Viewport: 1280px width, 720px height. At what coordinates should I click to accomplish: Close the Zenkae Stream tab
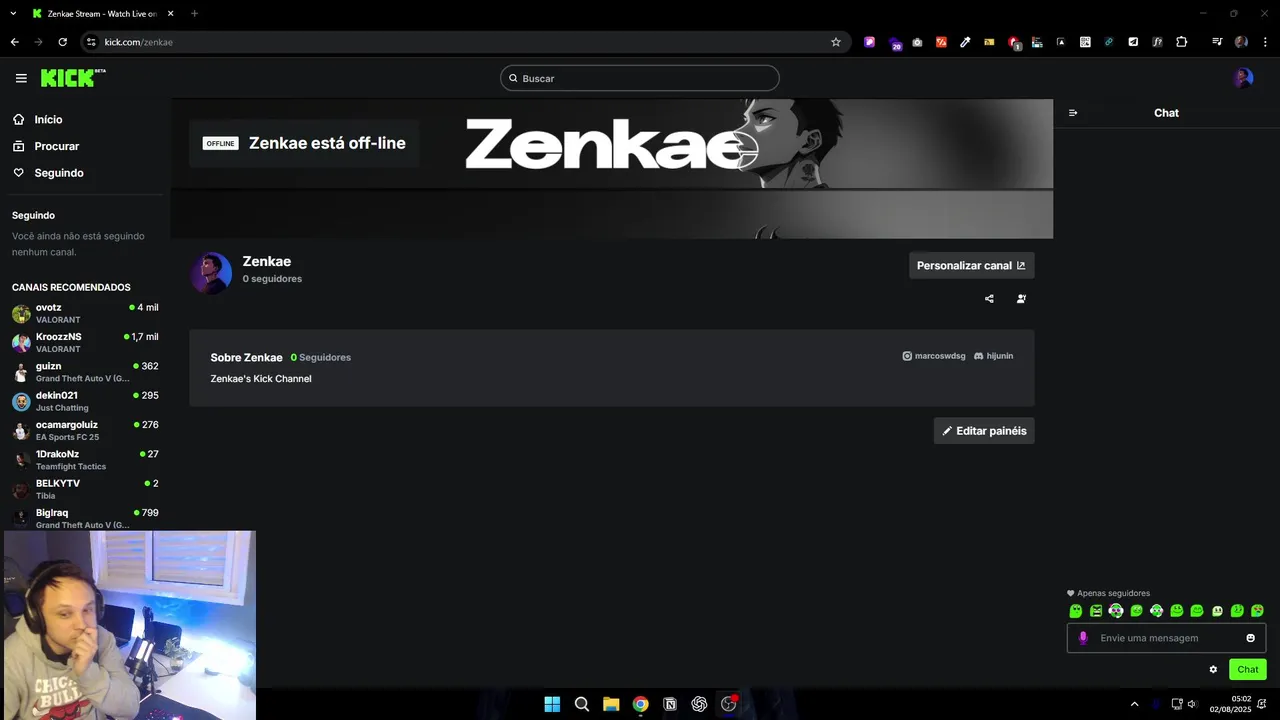170,14
